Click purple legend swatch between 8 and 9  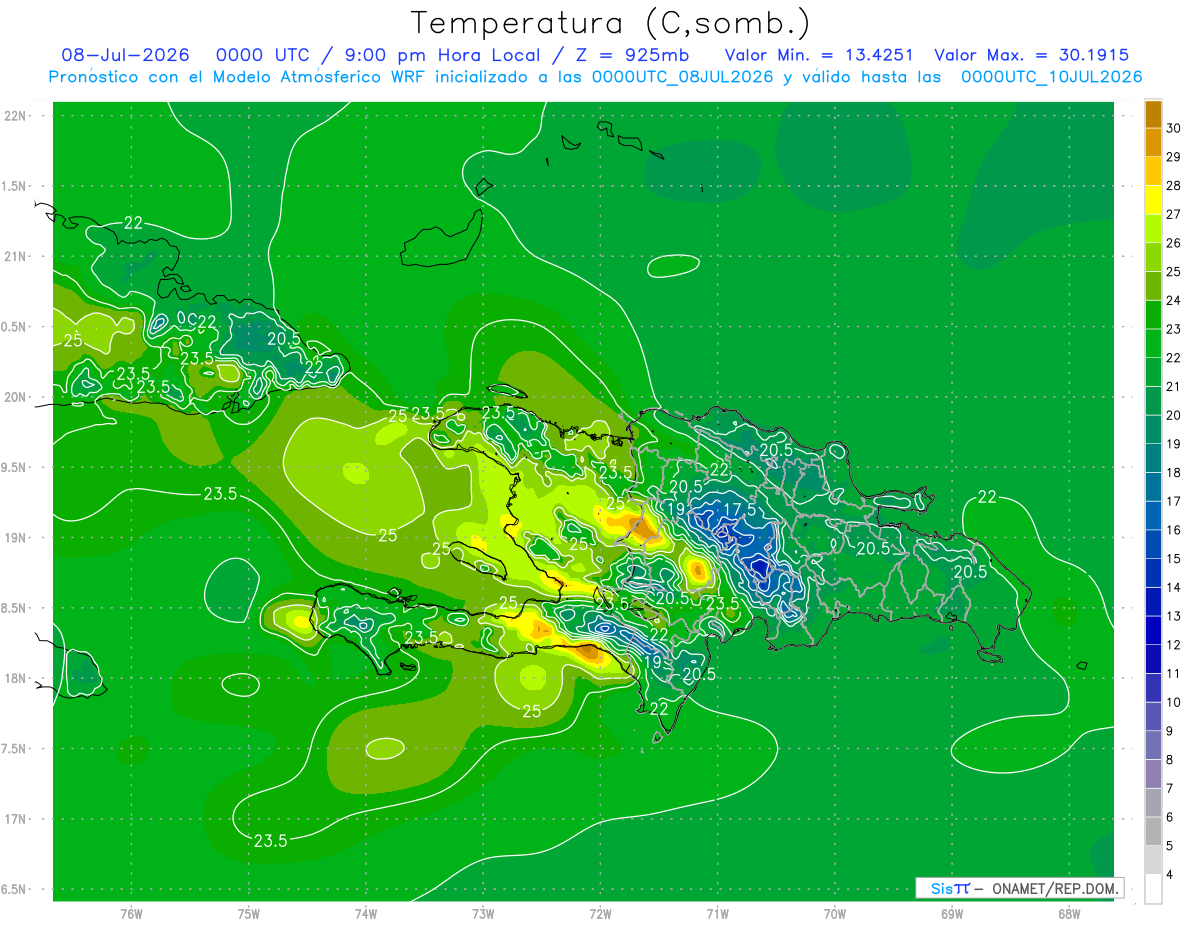coord(1153,746)
